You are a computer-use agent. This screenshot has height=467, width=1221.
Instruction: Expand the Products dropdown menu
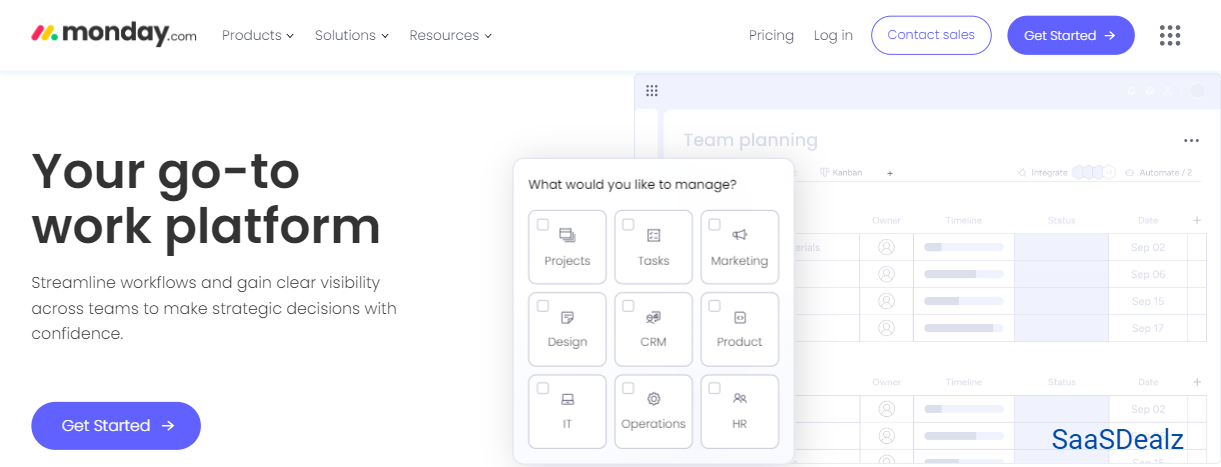click(x=257, y=35)
